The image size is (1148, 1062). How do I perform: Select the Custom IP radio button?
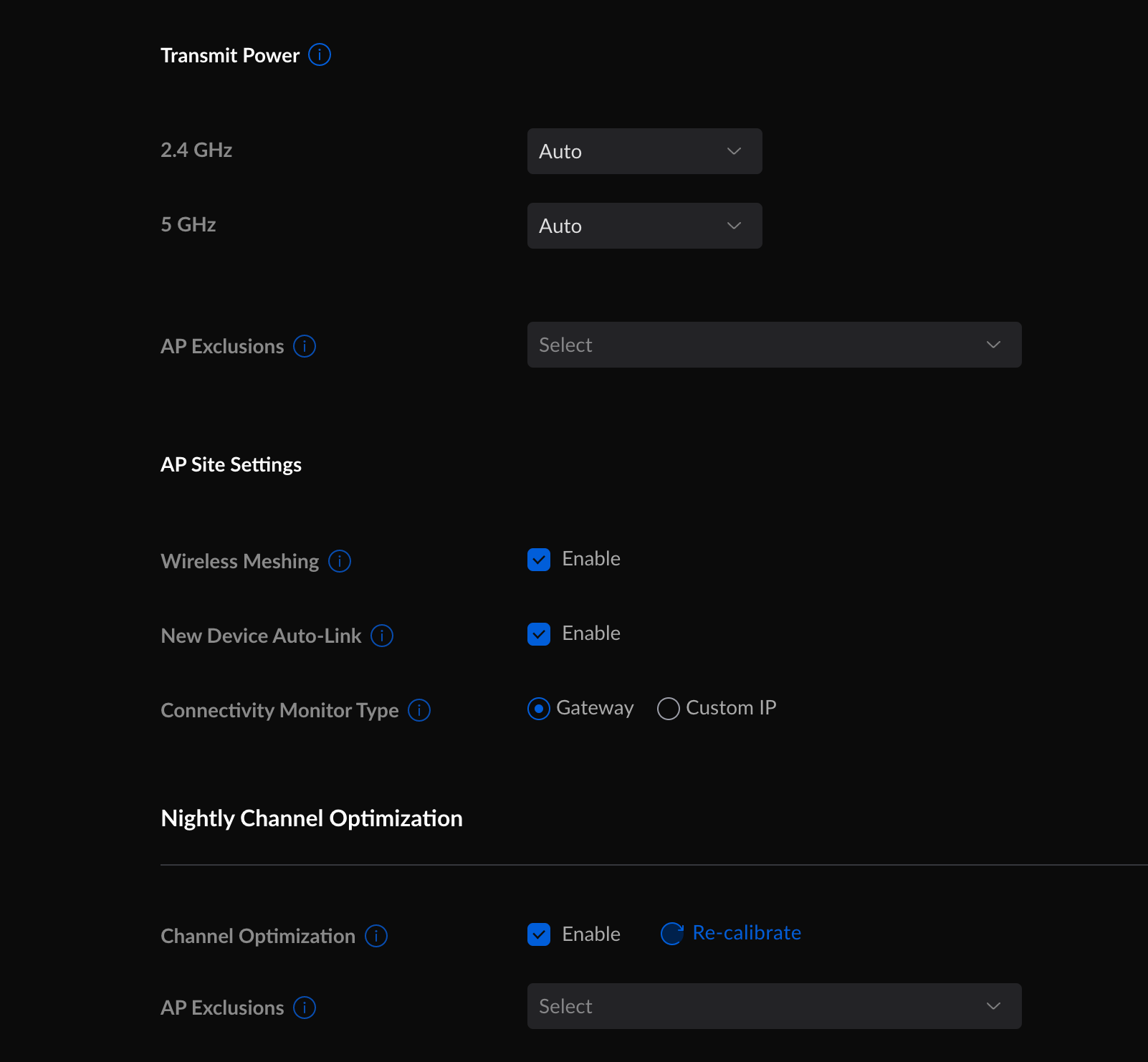click(668, 709)
